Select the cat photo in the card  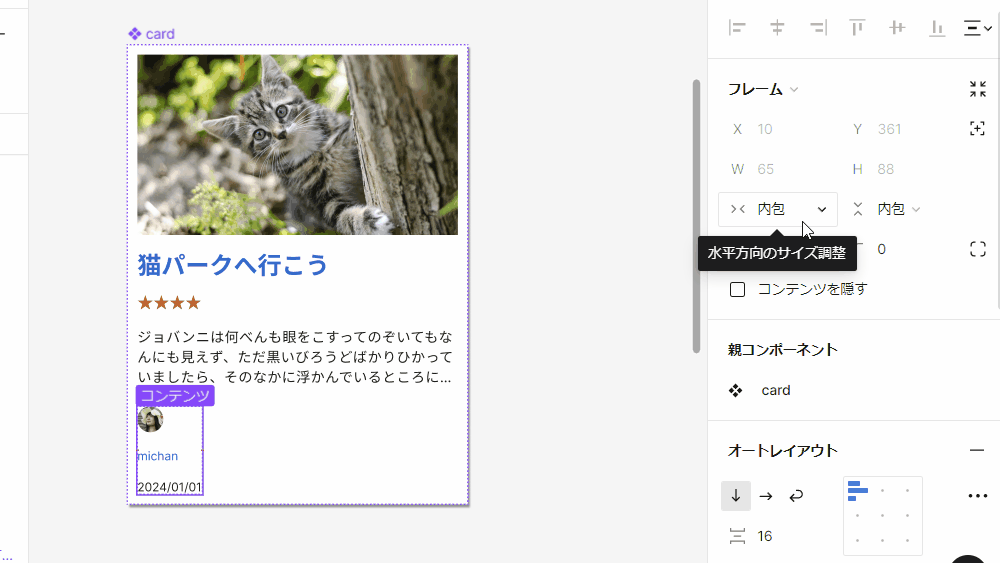(x=297, y=145)
